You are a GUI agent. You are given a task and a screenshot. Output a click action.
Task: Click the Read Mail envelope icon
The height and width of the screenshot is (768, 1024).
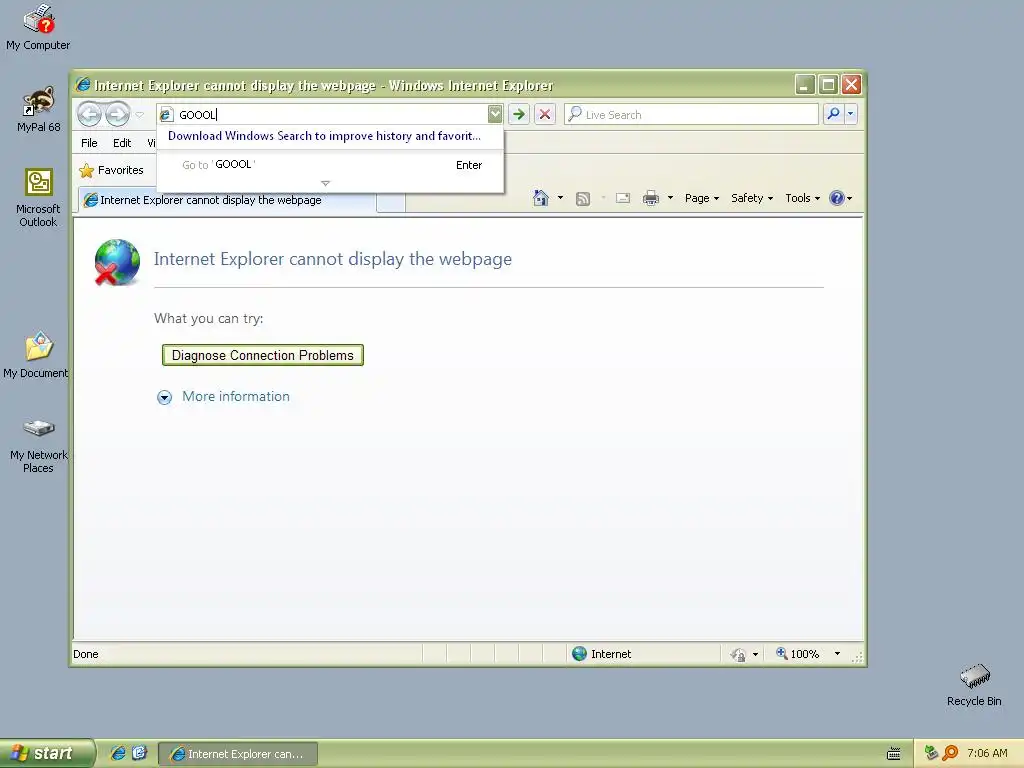coord(623,198)
